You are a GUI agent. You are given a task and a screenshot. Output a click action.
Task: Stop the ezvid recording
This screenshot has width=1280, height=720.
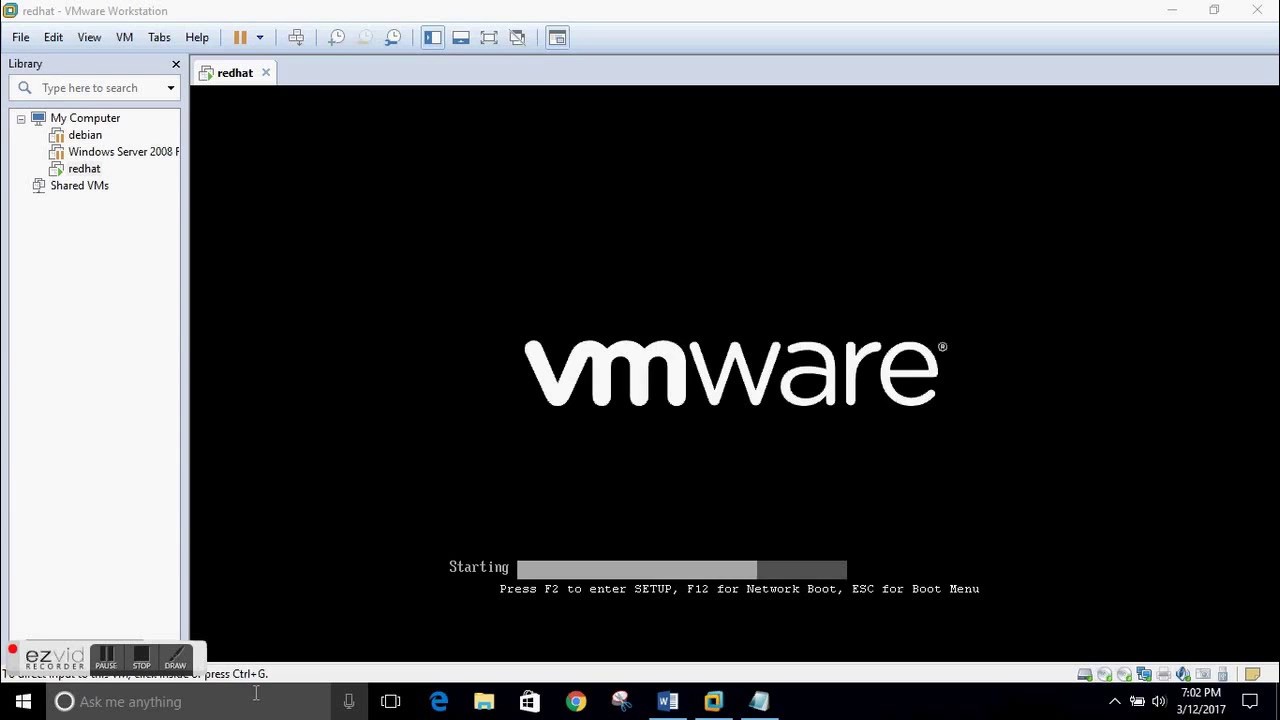[141, 657]
